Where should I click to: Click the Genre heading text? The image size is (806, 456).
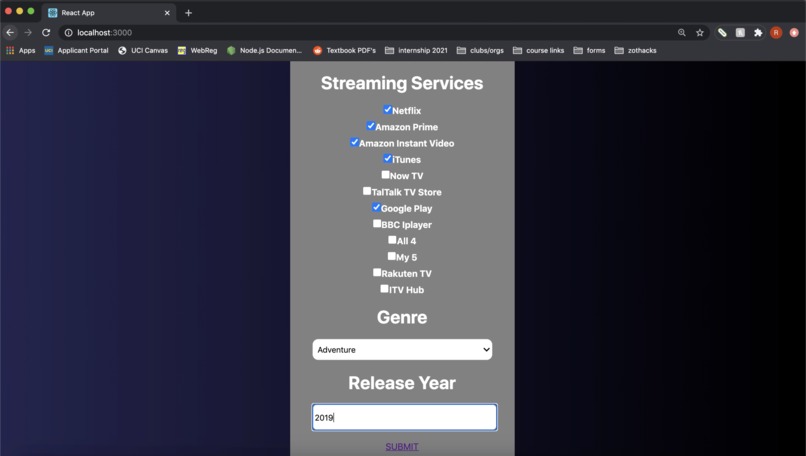pos(402,317)
